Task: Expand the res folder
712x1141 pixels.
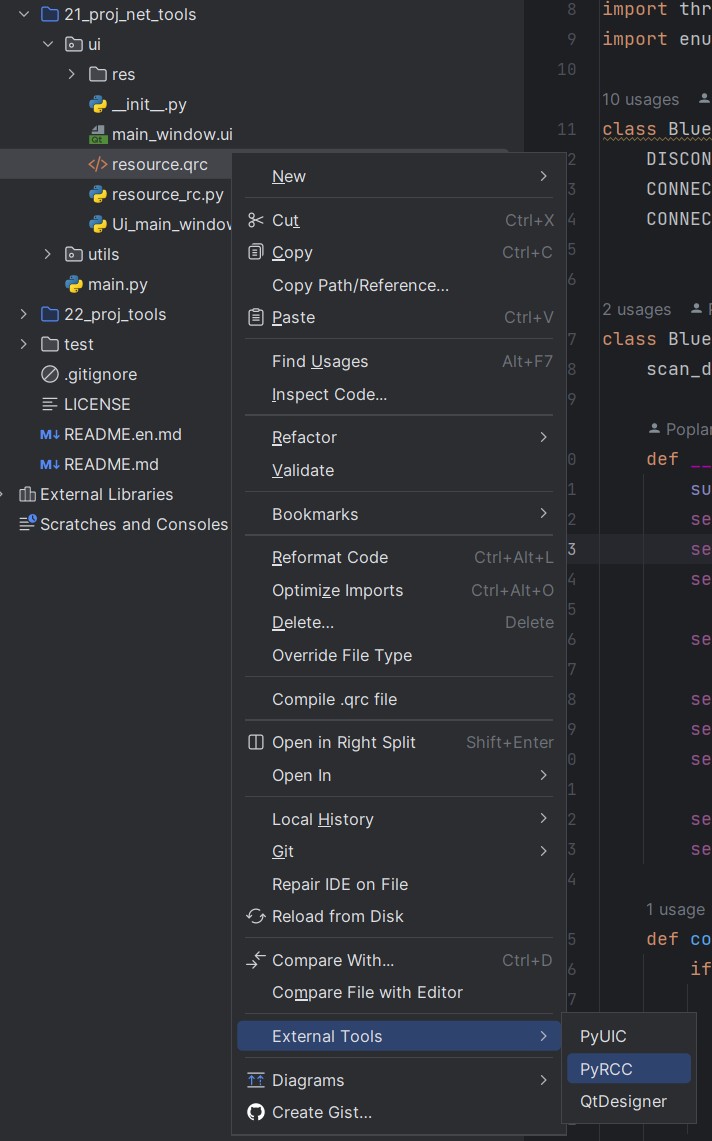Action: pos(72,74)
